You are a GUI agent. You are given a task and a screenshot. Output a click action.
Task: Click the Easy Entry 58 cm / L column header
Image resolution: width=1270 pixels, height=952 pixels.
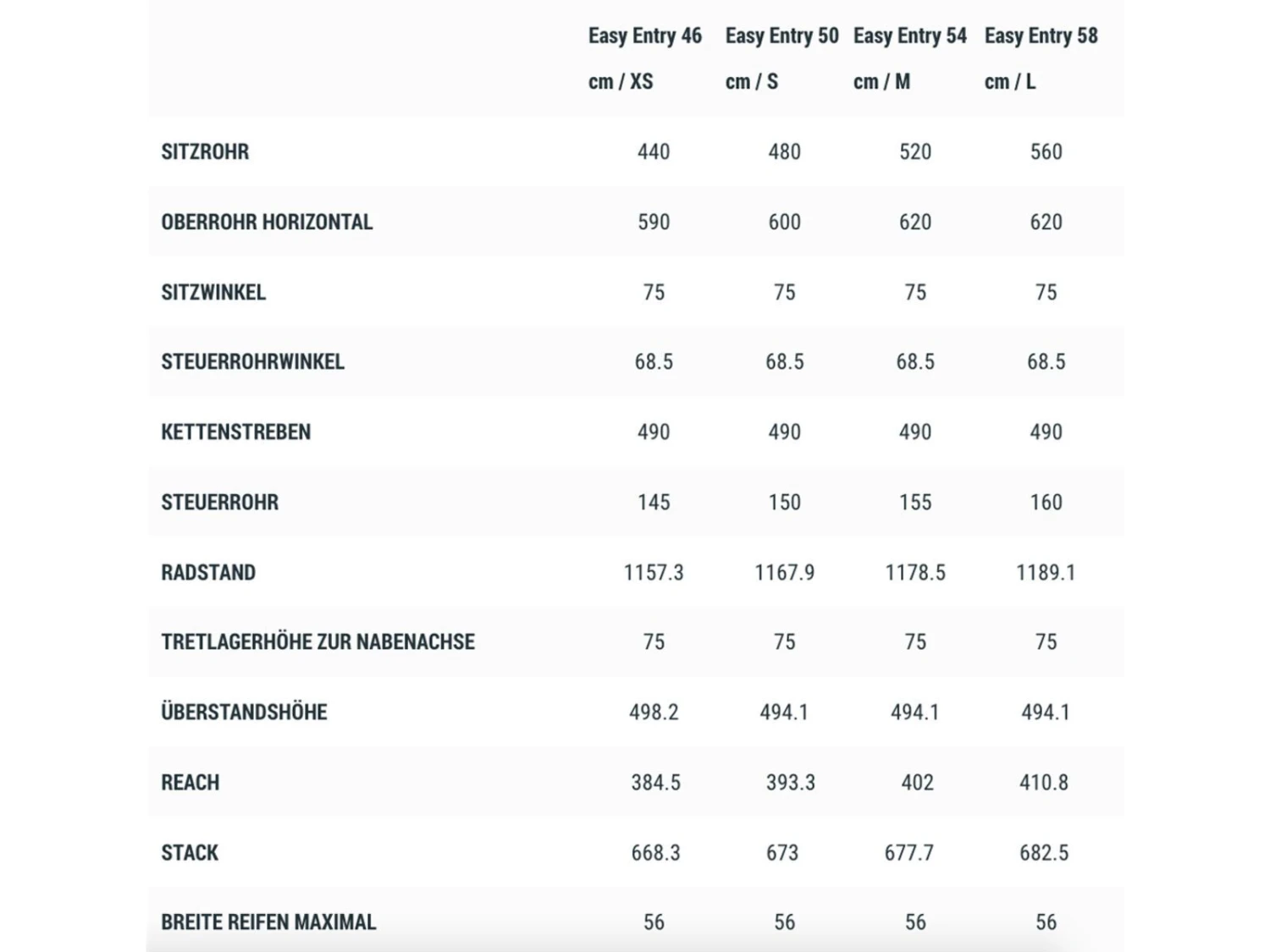click(1041, 58)
